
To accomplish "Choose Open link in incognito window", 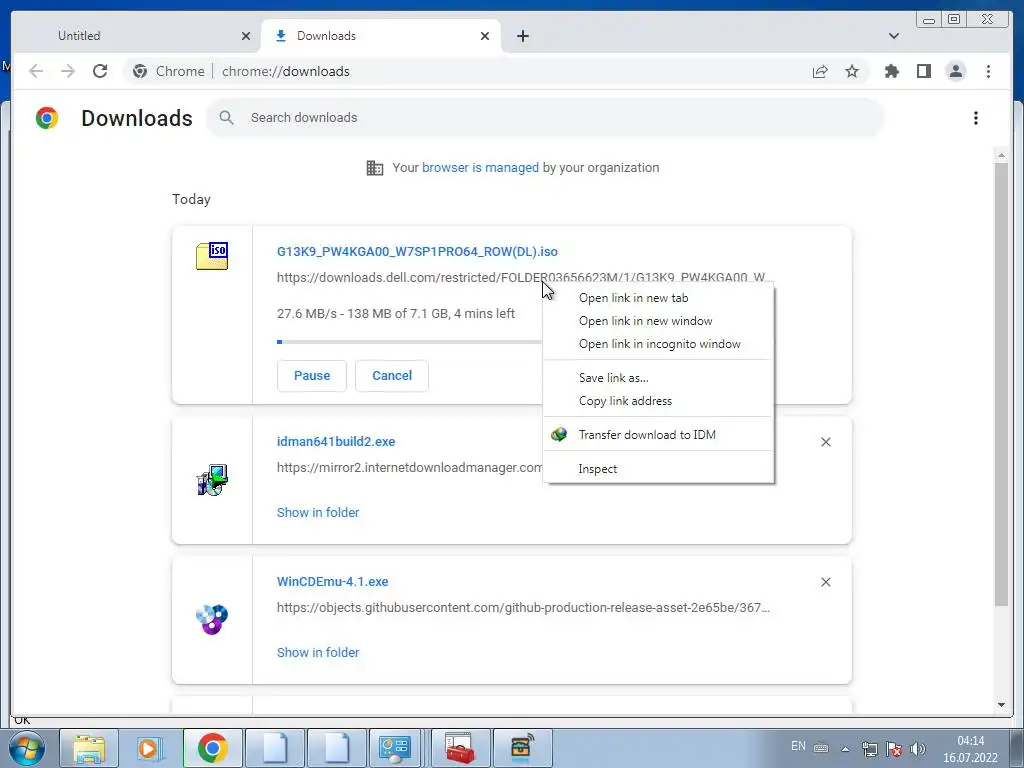I will pos(658,344).
